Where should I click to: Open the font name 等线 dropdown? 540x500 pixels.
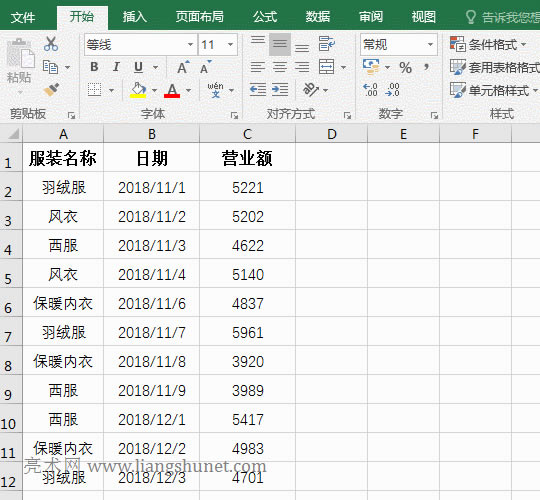point(190,44)
